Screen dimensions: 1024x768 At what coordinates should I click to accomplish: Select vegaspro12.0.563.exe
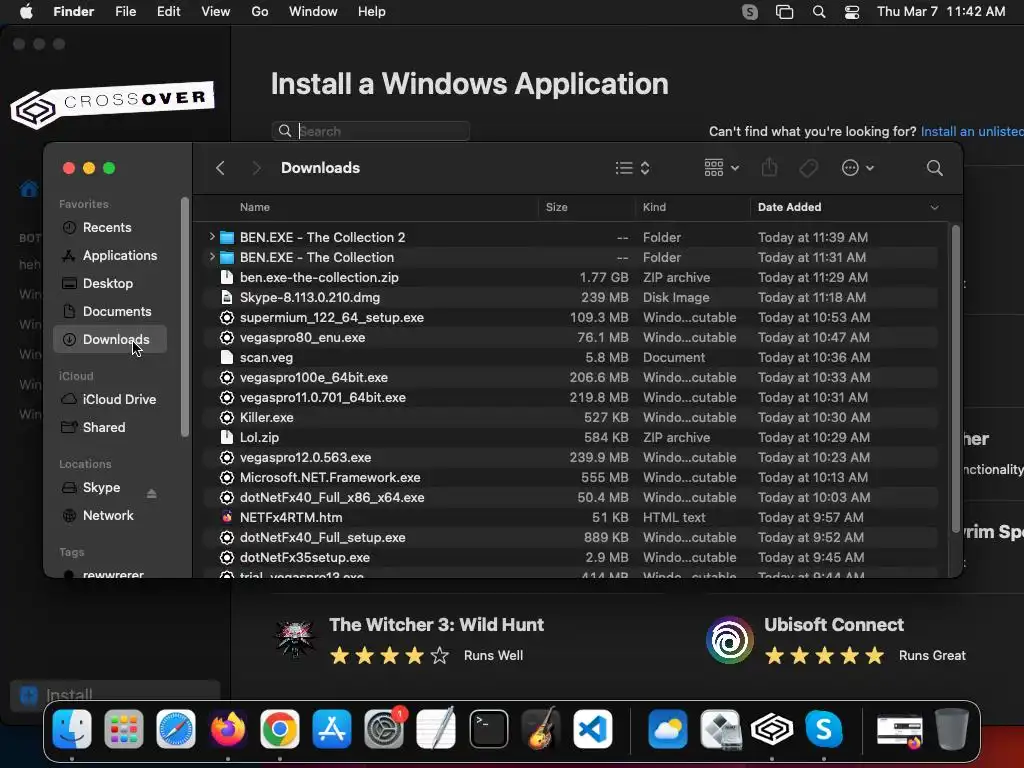point(571,457)
